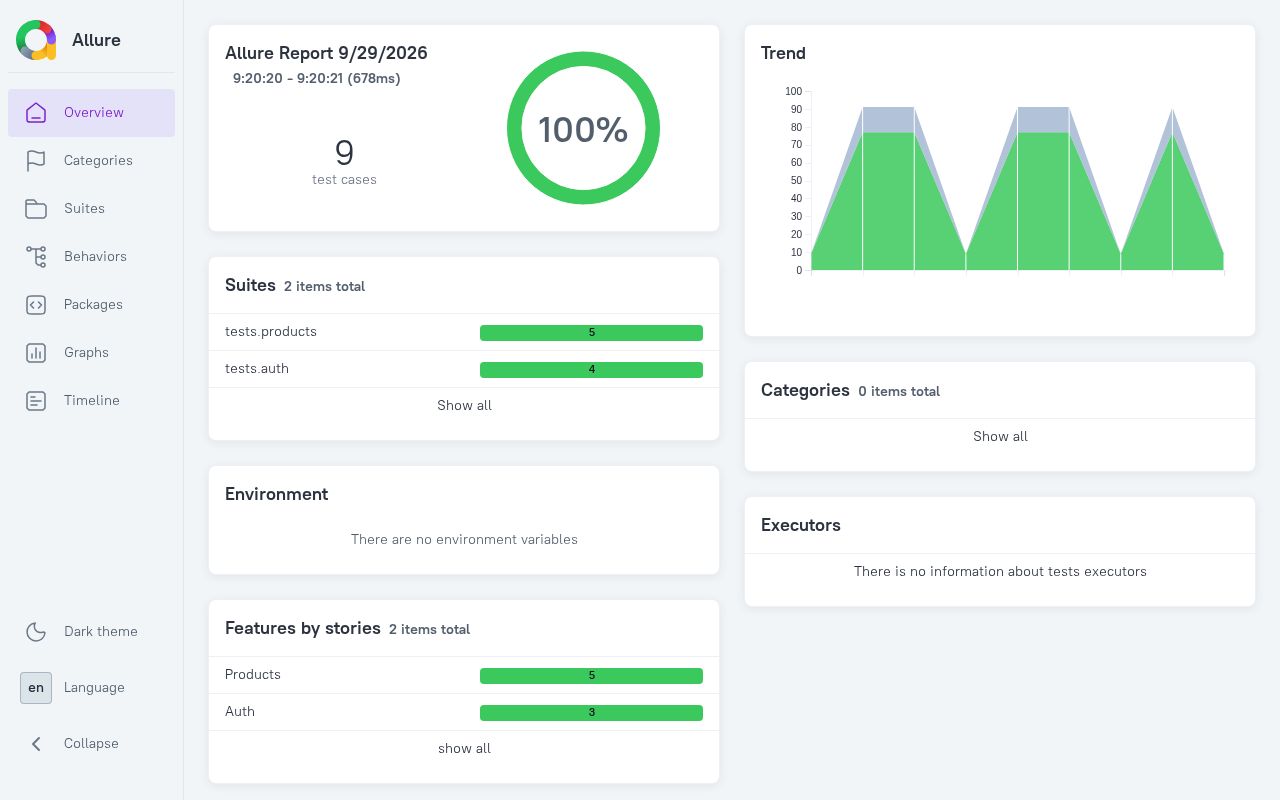Click the Allure brand name text
Screen dimensions: 1280x800
coord(96,40)
